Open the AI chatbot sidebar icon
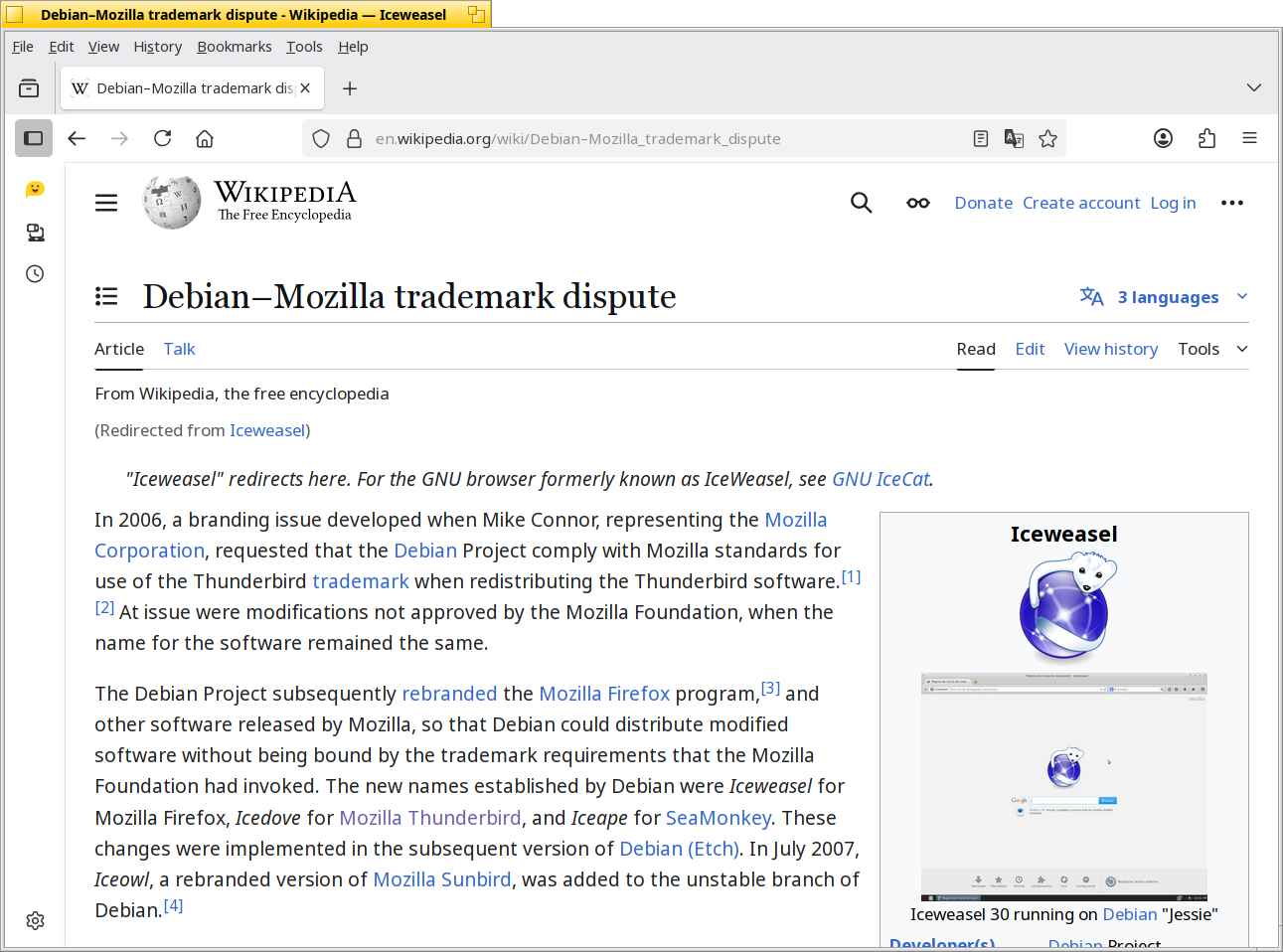This screenshot has width=1283, height=952. coord(35,189)
